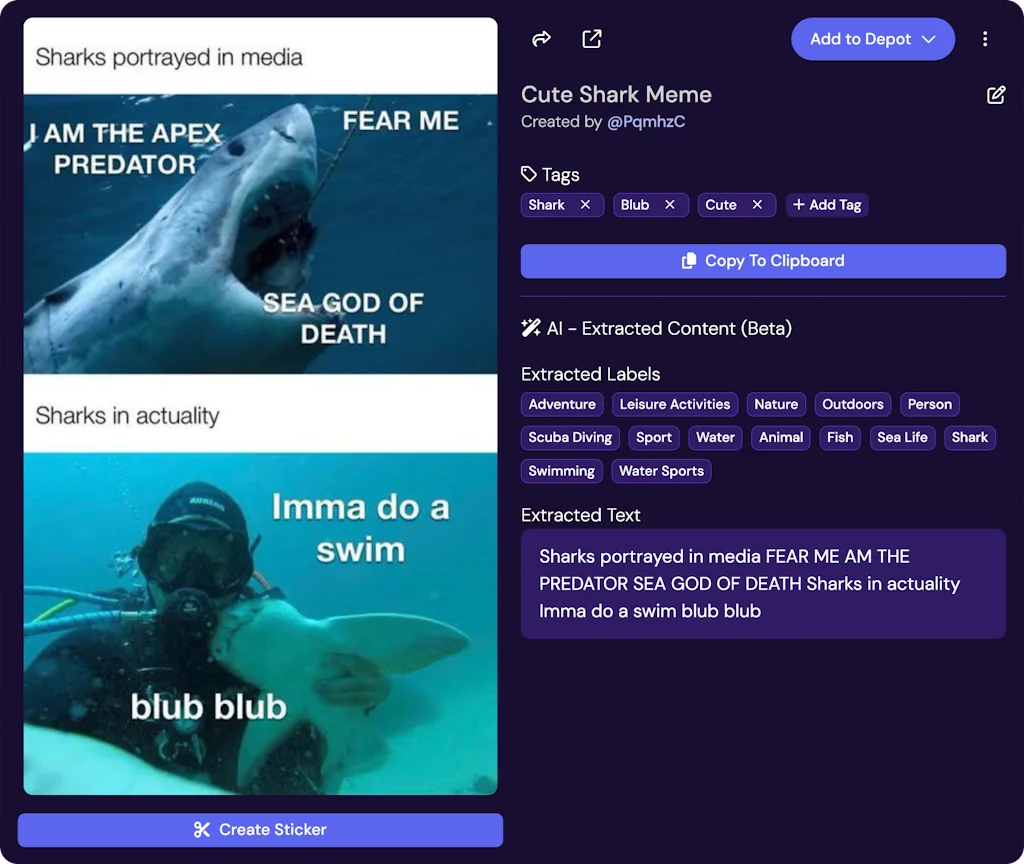This screenshot has height=864, width=1024.
Task: Click the Create Sticker button
Action: 260,829
